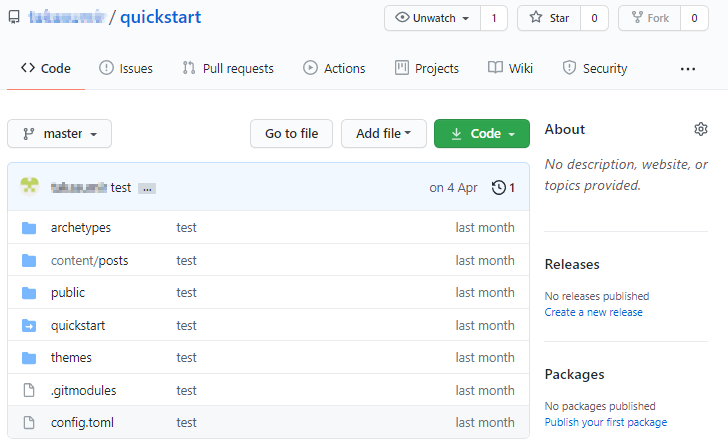Click the .gitmodules file icon
The image size is (728, 445).
click(x=29, y=390)
